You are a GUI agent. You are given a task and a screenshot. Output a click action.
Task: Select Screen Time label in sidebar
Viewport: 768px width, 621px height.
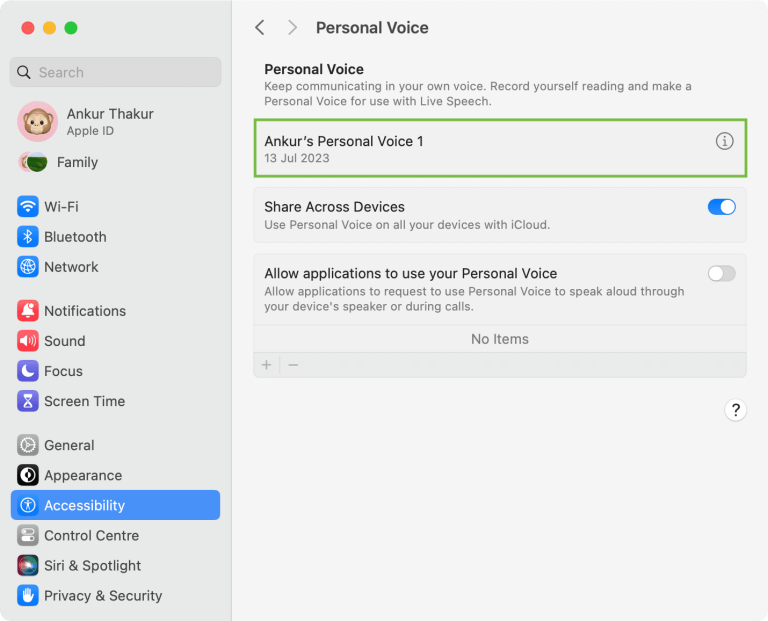[85, 401]
